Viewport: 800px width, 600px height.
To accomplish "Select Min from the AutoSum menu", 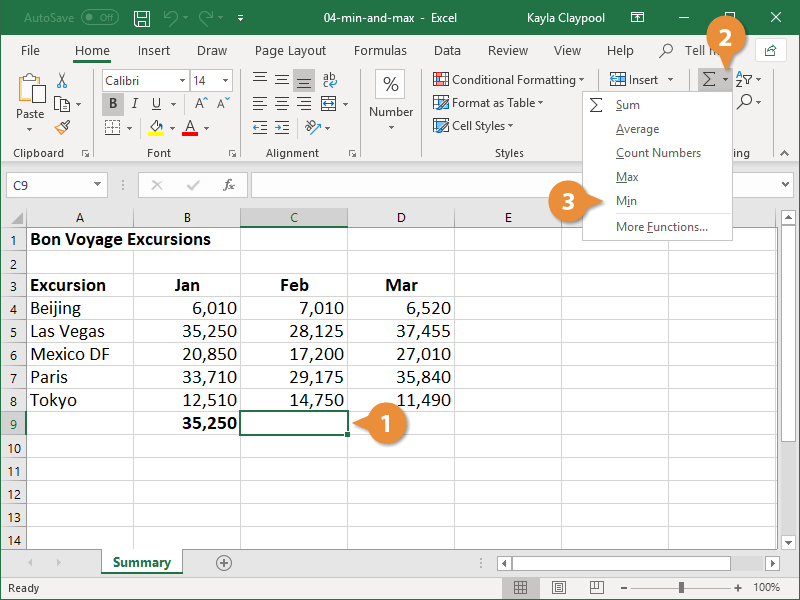I will coord(626,201).
